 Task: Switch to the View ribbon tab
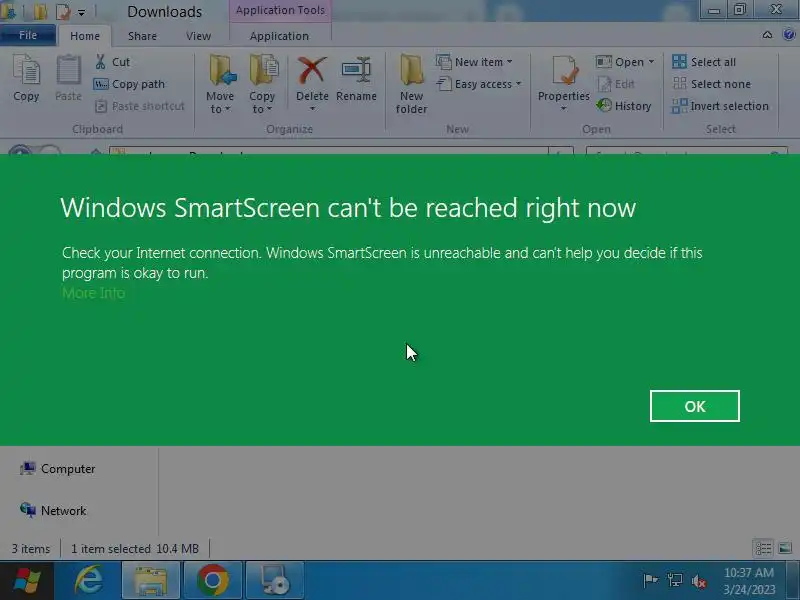pos(198,36)
